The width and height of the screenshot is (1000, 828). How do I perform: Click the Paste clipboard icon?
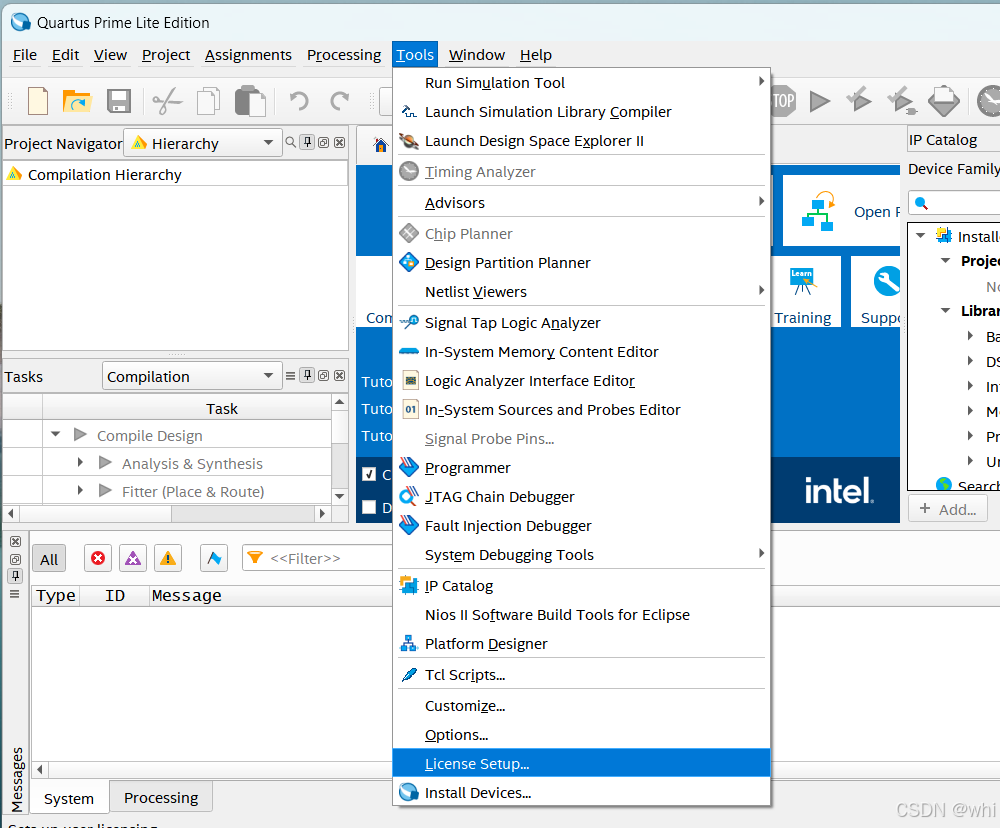coord(250,101)
